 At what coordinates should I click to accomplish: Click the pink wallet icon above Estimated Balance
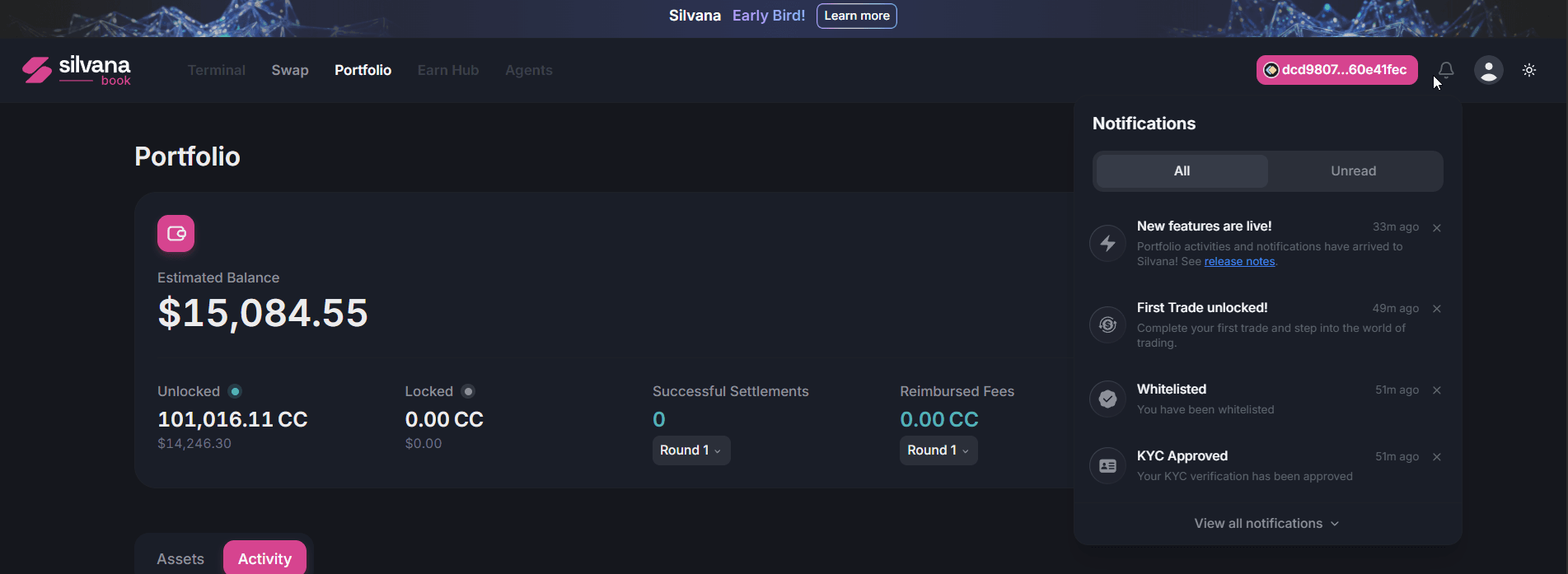coord(176,234)
